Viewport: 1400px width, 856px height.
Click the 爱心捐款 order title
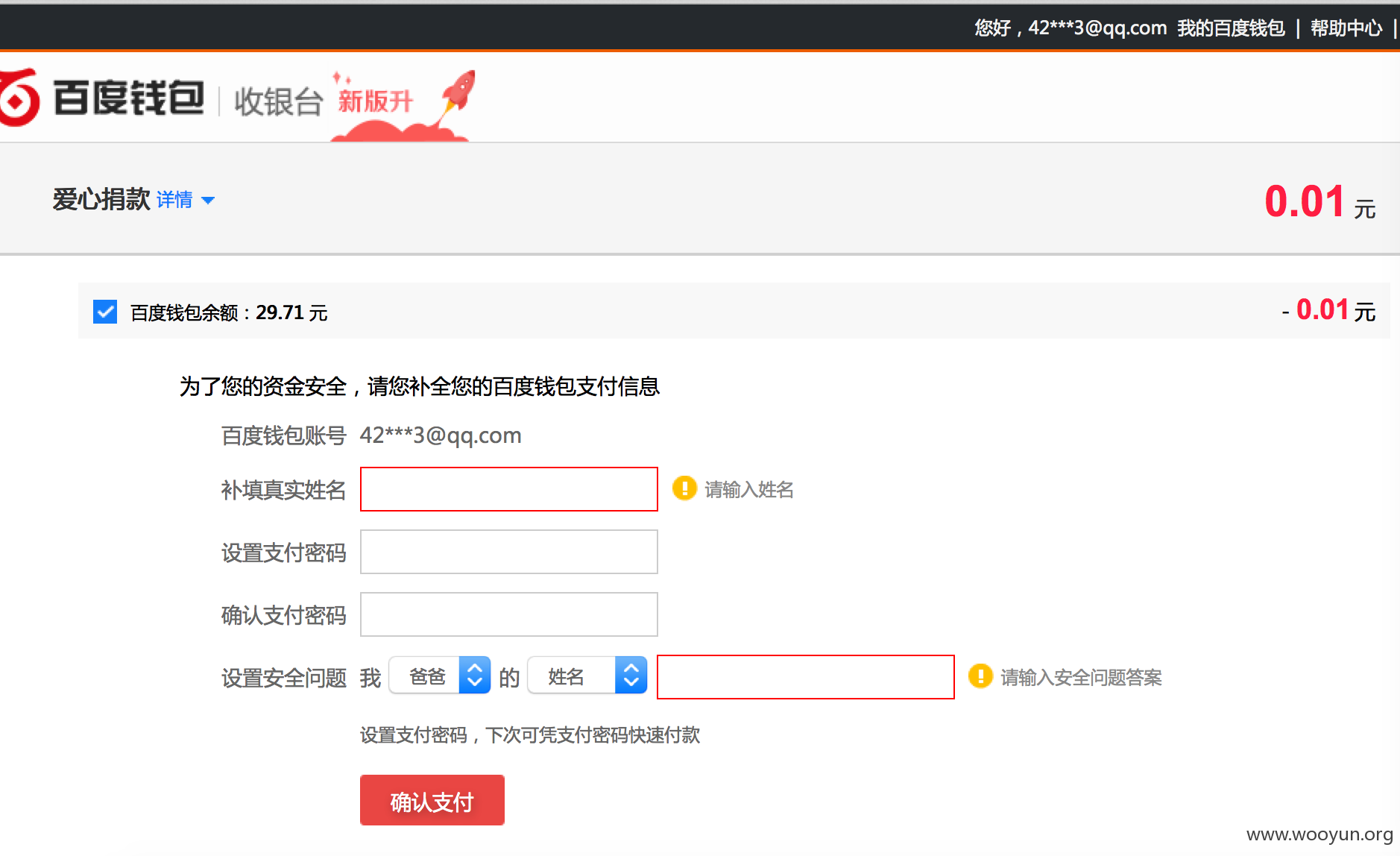pyautogui.click(x=101, y=199)
